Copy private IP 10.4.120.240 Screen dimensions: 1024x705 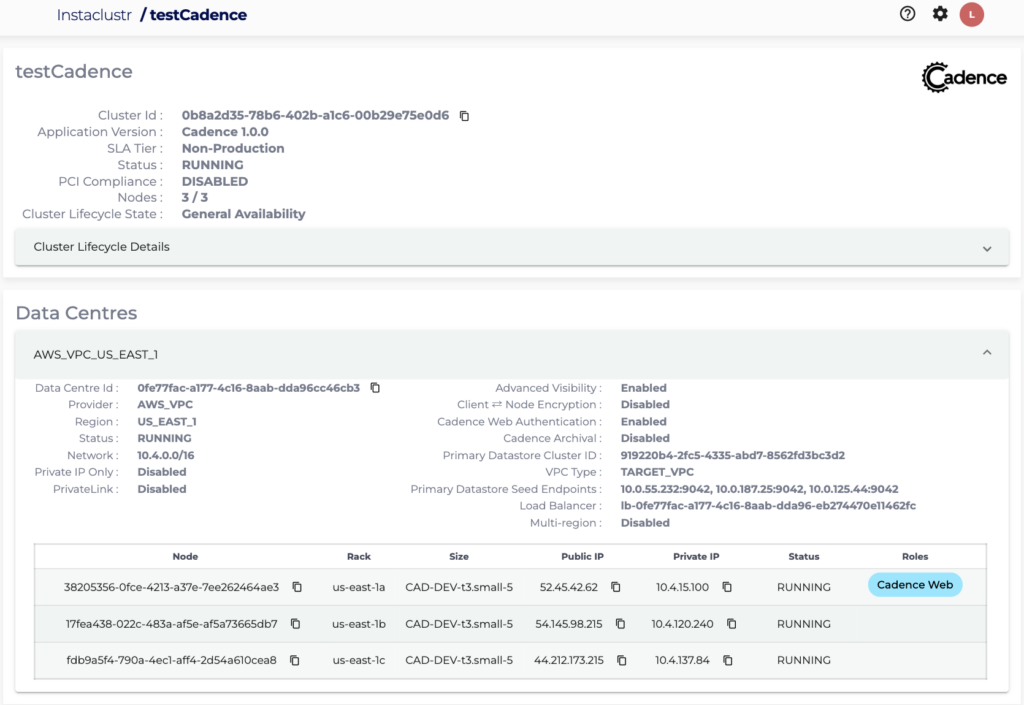(731, 624)
